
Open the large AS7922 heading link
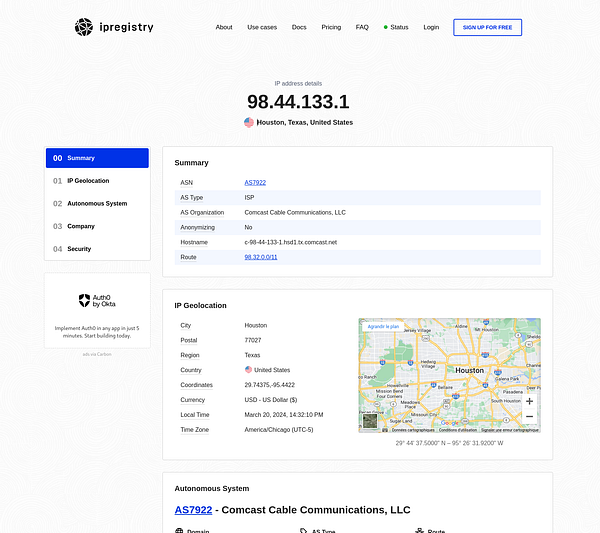point(193,510)
